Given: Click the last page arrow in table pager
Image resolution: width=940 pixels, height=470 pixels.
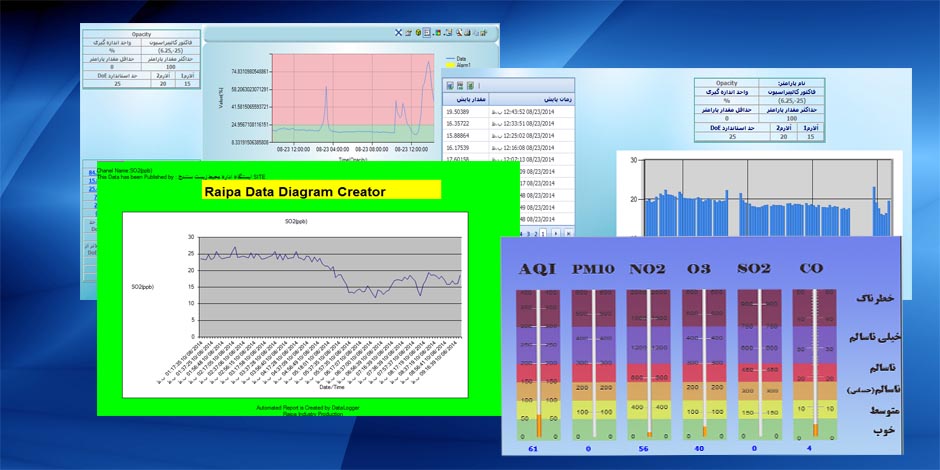Looking at the screenshot, I should [568, 233].
